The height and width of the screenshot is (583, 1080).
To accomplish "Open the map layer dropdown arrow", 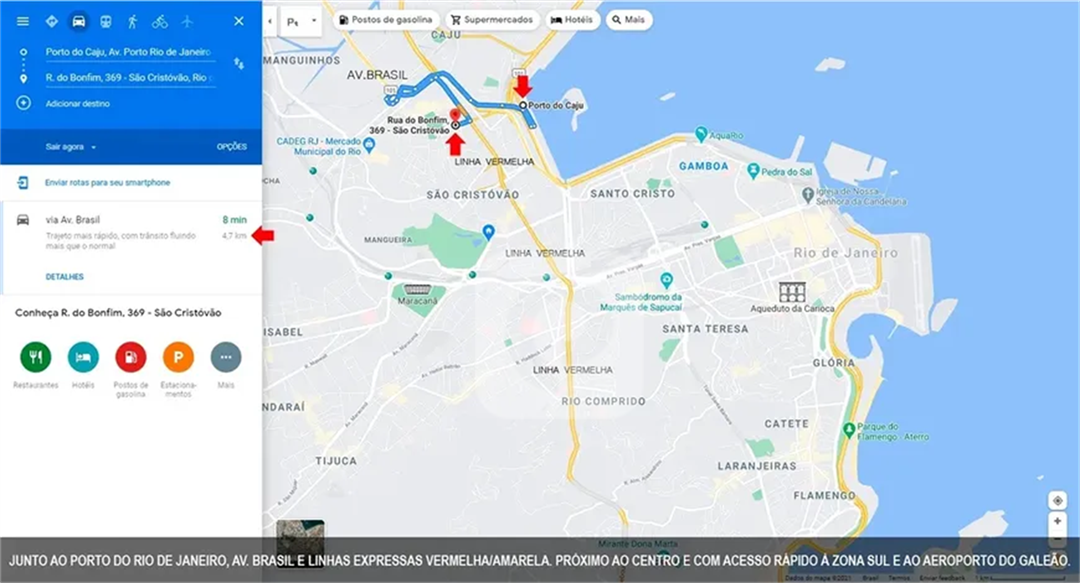I will [x=314, y=21].
